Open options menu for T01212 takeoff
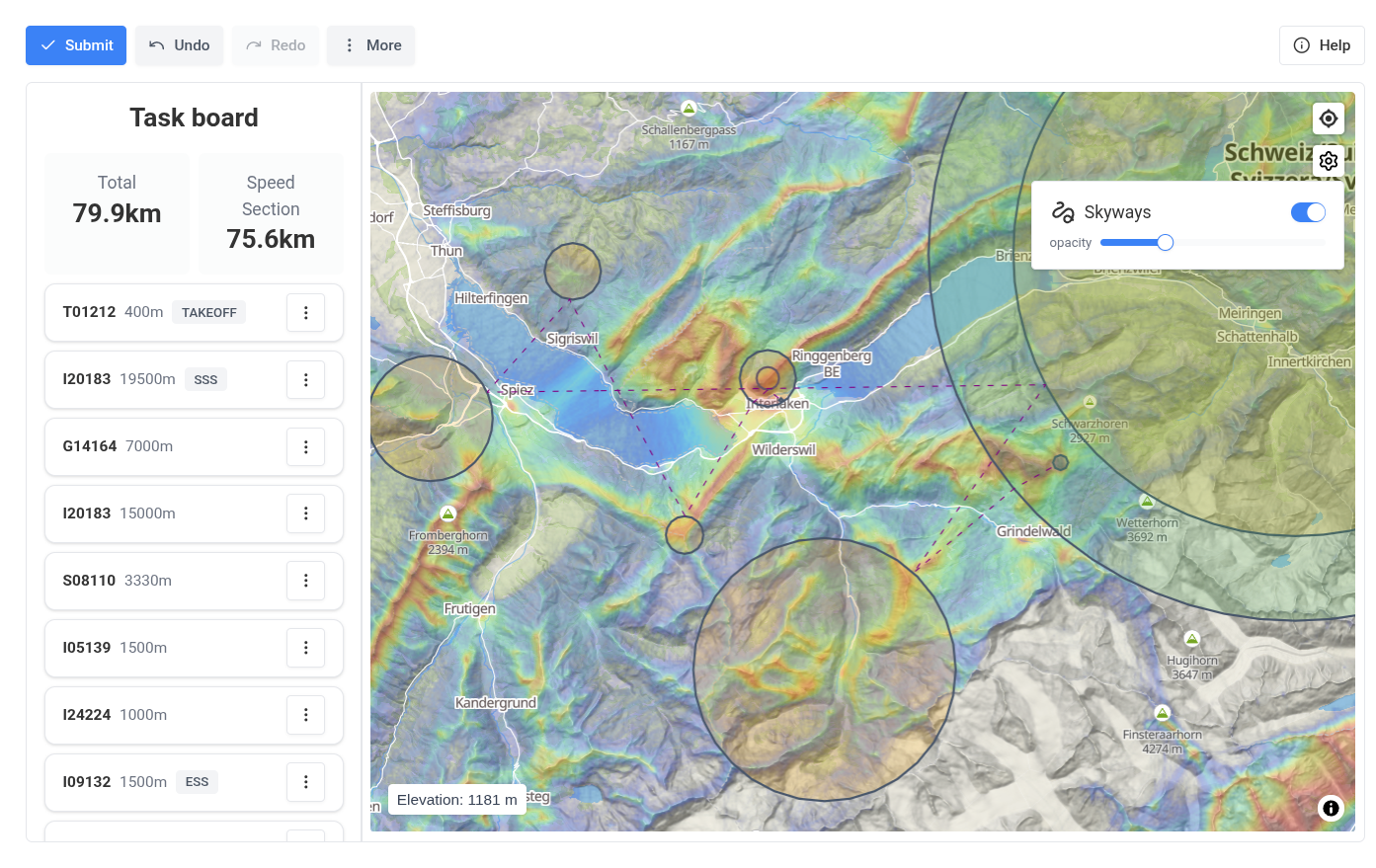This screenshot has height=868, width=1376. point(306,313)
